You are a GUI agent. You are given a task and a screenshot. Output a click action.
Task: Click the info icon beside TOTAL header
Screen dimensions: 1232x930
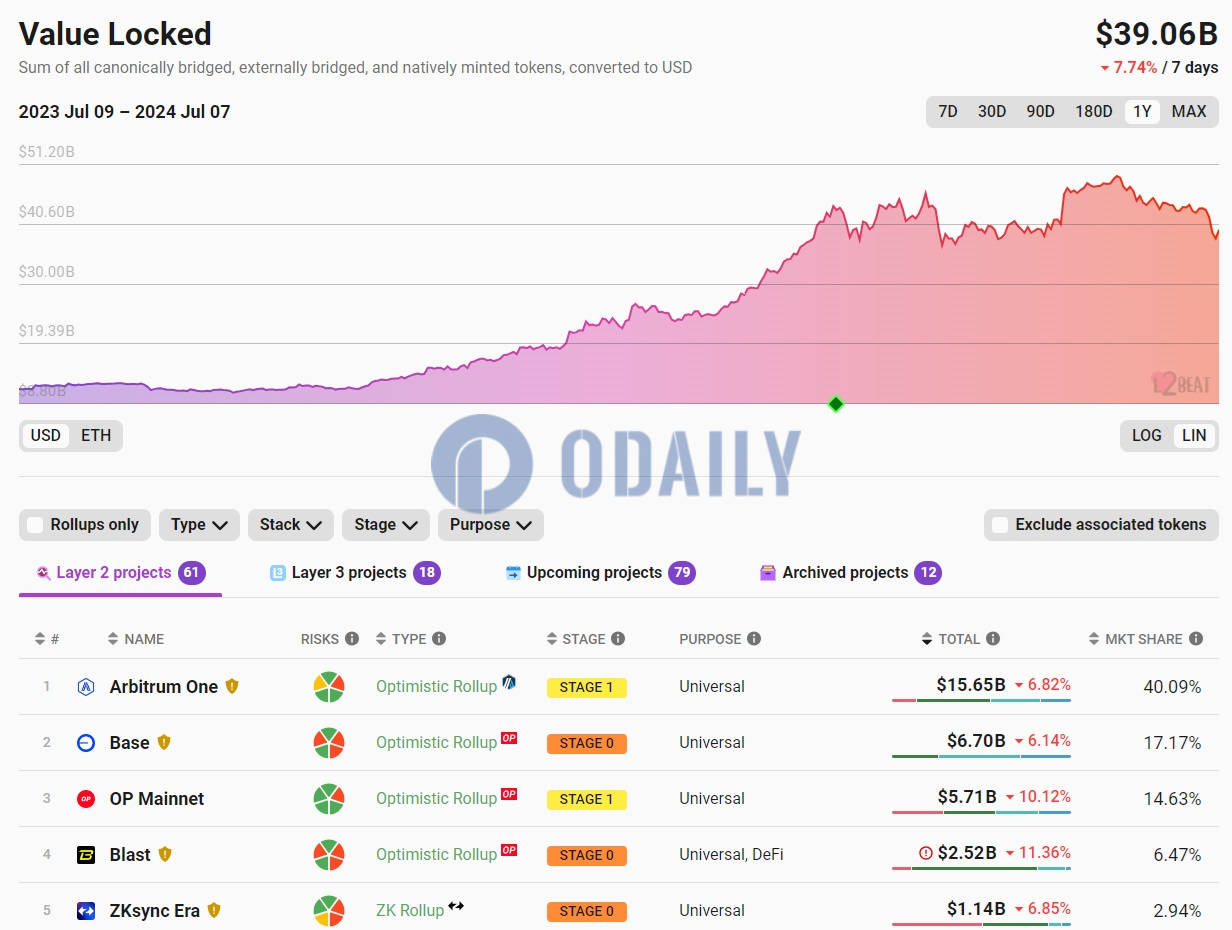click(x=993, y=639)
